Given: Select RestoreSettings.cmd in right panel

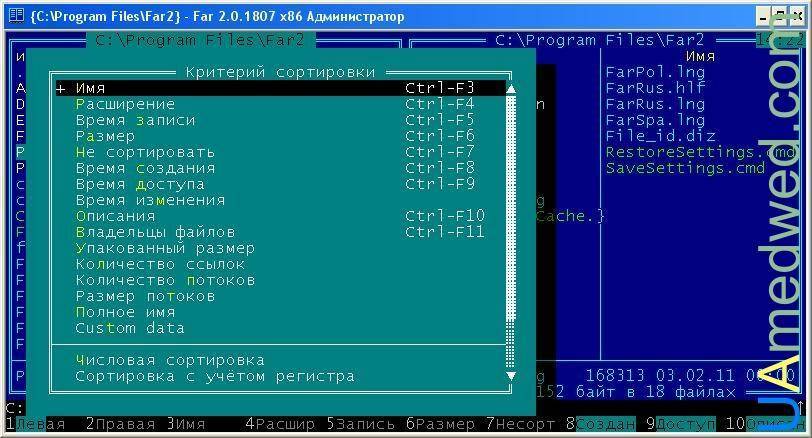Looking at the screenshot, I should pos(701,152).
